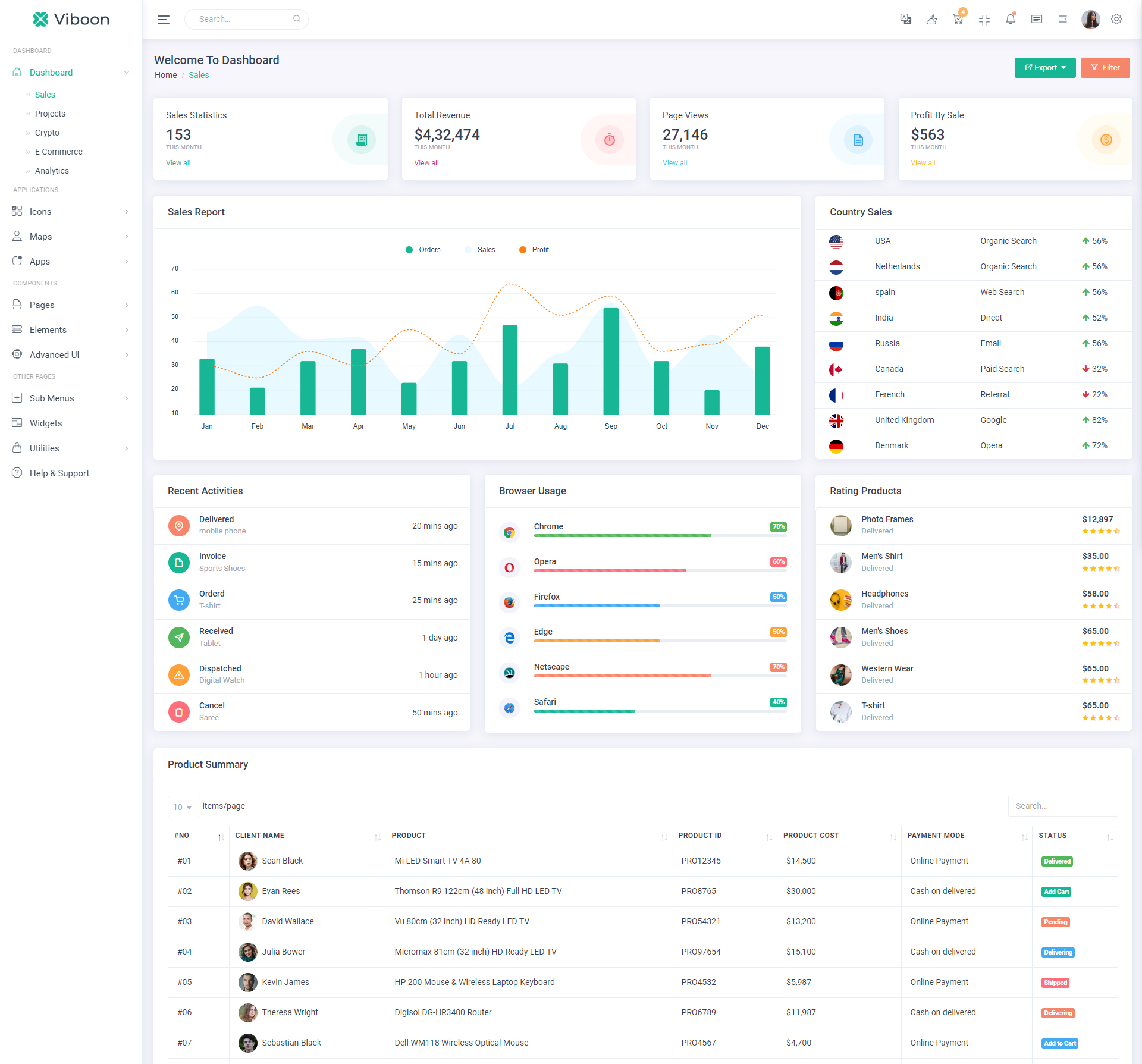
Task: Click the settings gear icon
Action: point(1116,20)
